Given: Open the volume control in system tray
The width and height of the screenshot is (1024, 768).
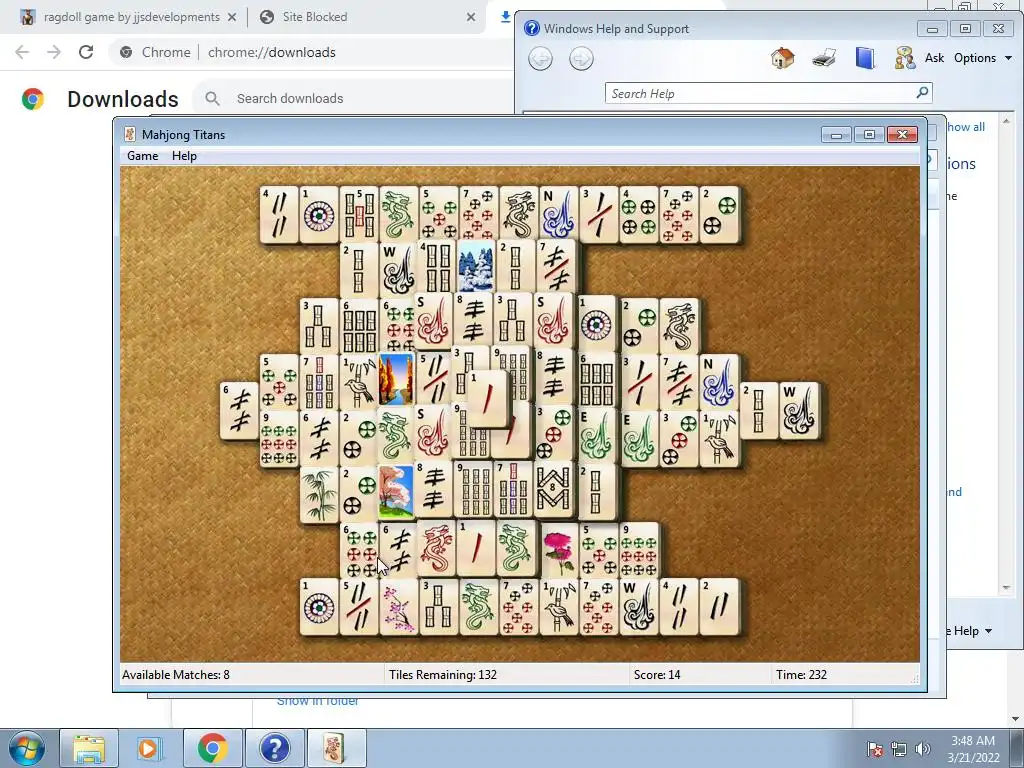Looking at the screenshot, I should tap(923, 749).
